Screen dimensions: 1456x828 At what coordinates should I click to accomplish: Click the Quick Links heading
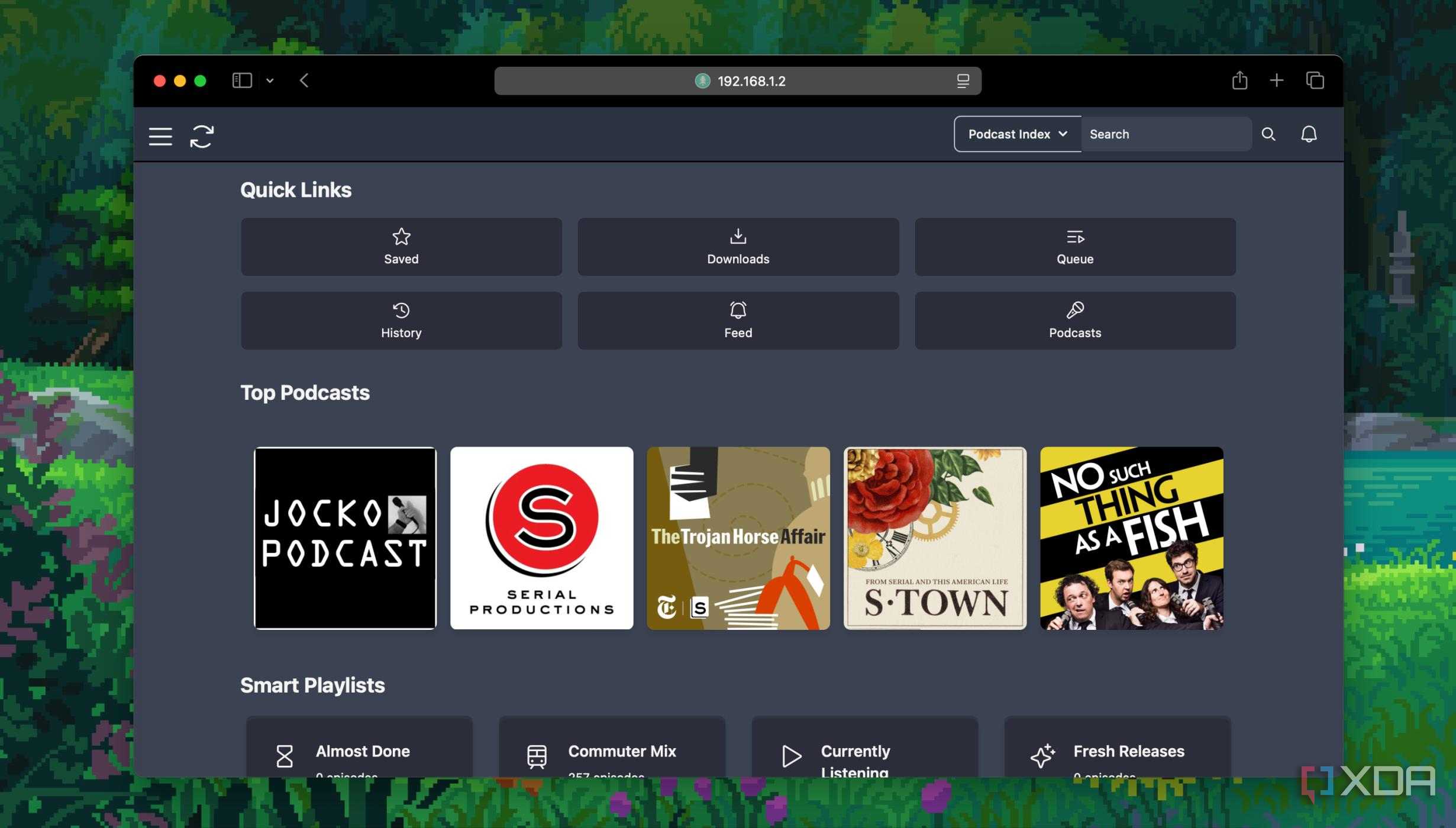tap(296, 190)
